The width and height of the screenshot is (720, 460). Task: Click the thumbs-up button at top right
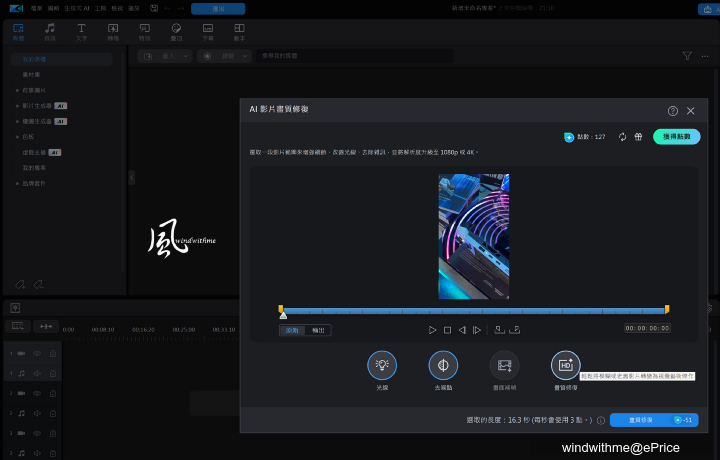click(709, 9)
